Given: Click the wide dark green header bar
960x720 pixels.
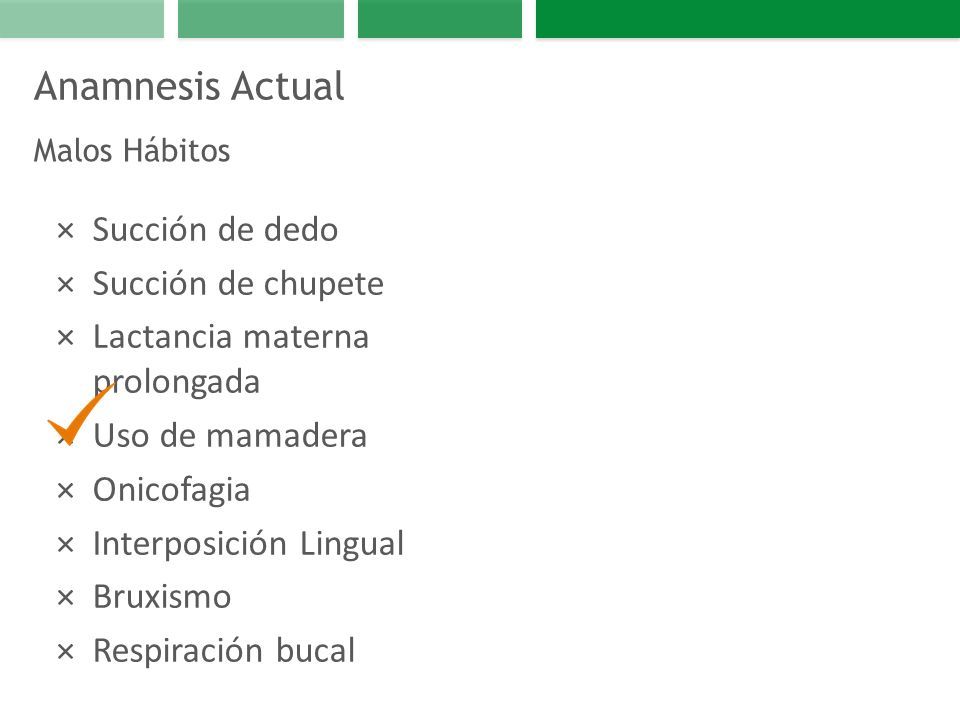Looking at the screenshot, I should (748, 19).
